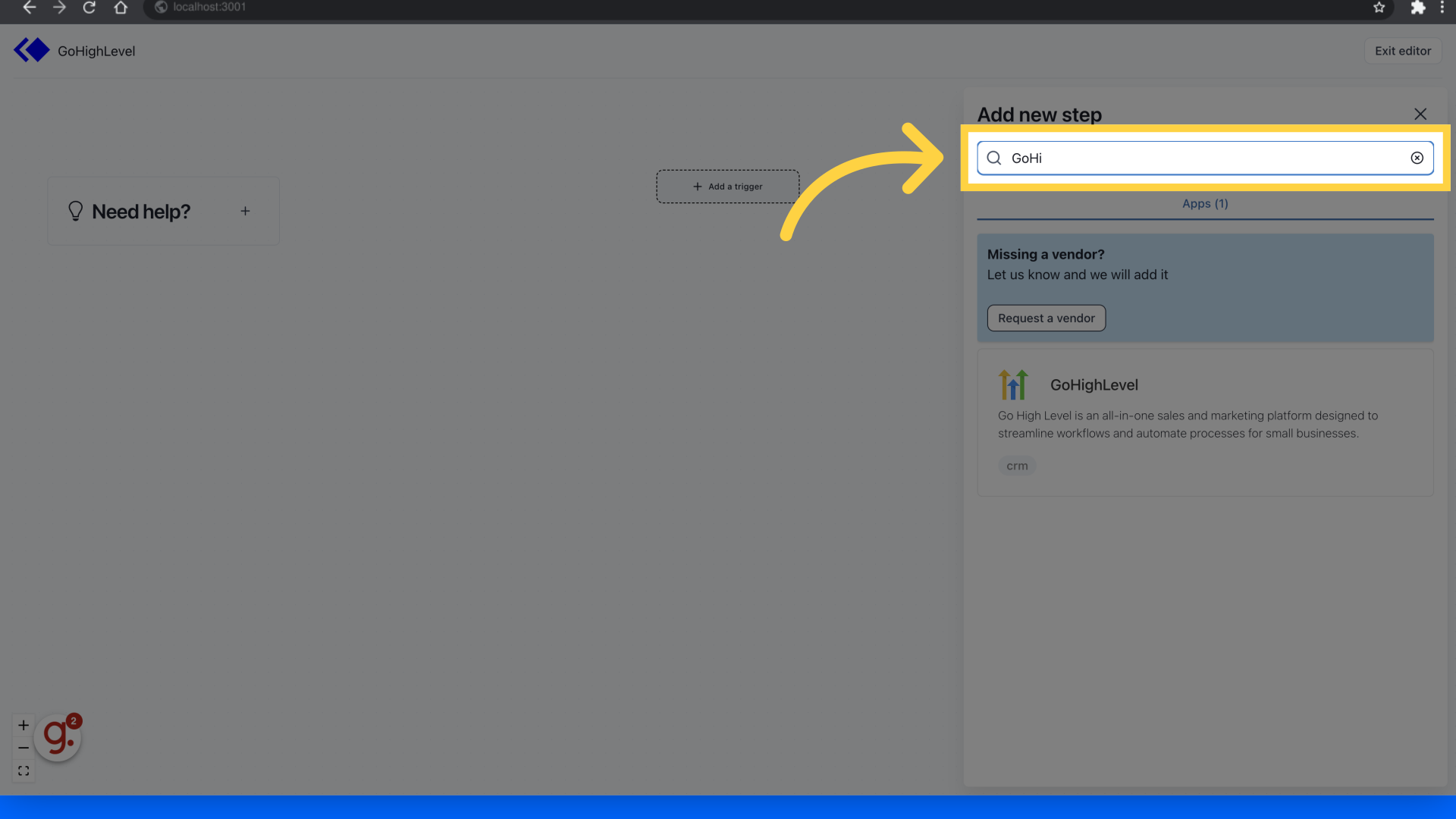
Task: Click the Add a trigger box
Action: click(727, 187)
